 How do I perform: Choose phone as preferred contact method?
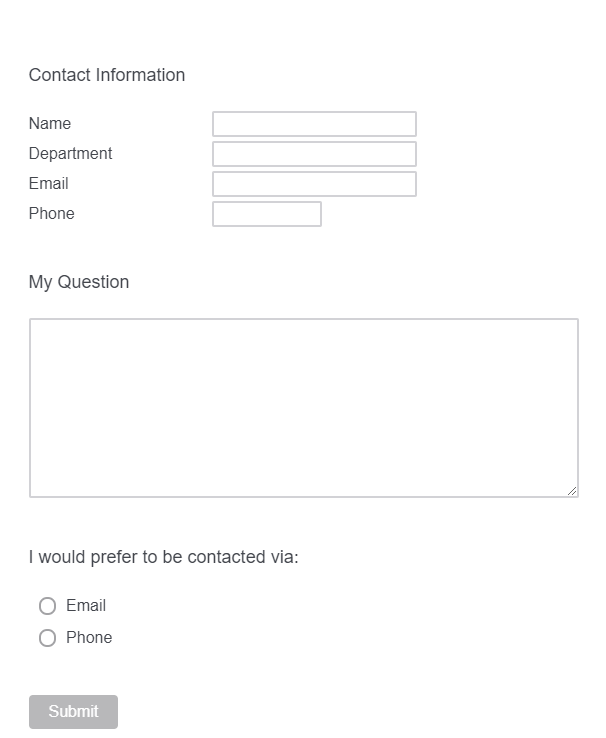point(47,638)
